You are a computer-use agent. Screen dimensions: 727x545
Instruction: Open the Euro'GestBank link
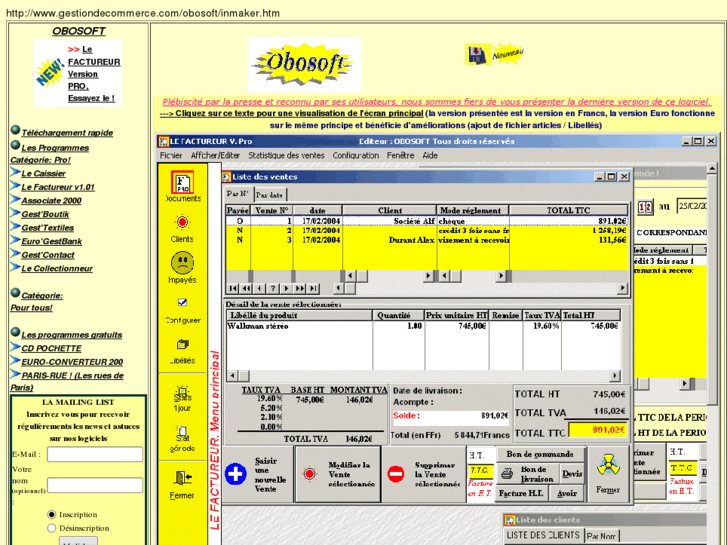click(x=51, y=241)
